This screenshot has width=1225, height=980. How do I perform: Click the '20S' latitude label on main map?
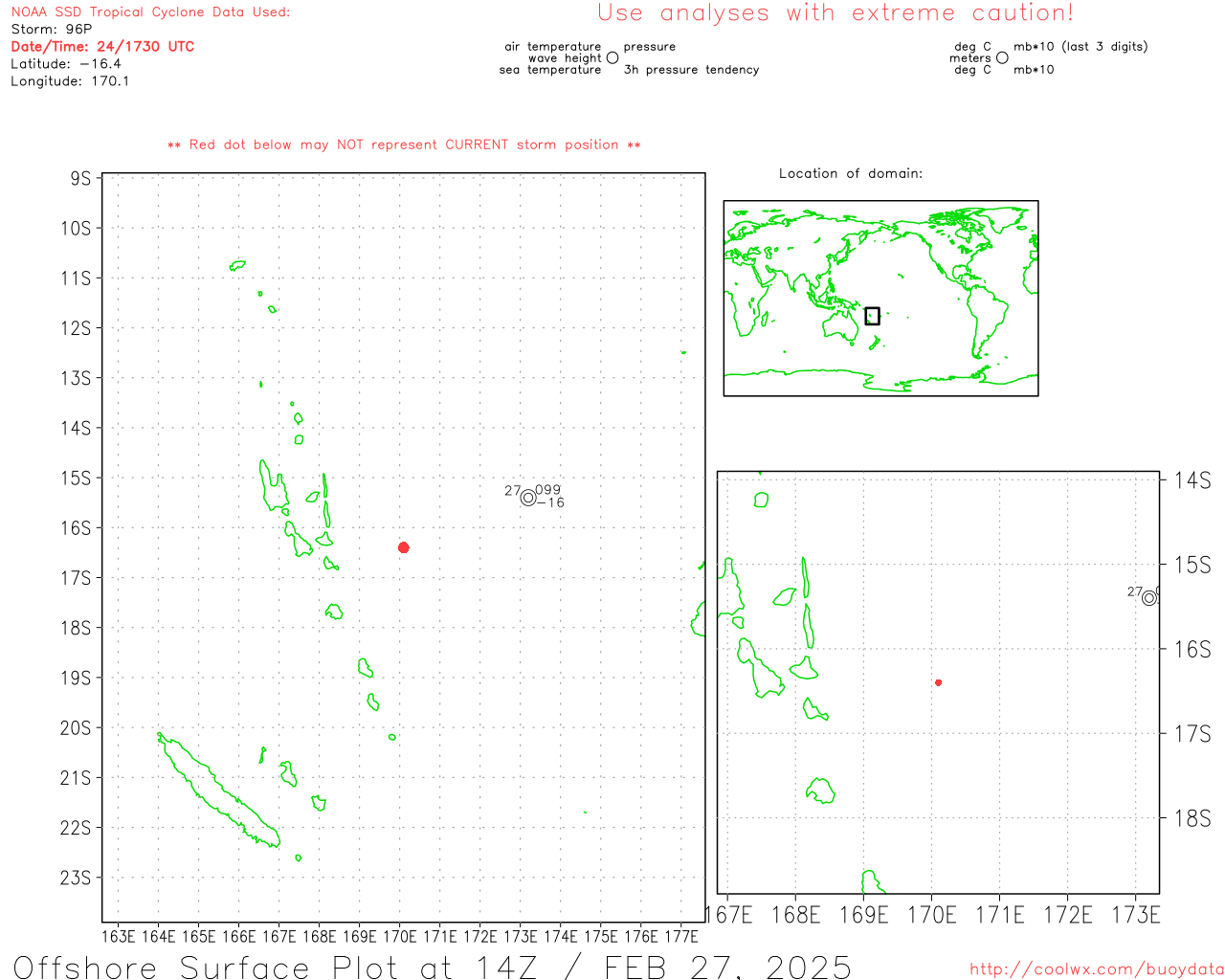(76, 728)
